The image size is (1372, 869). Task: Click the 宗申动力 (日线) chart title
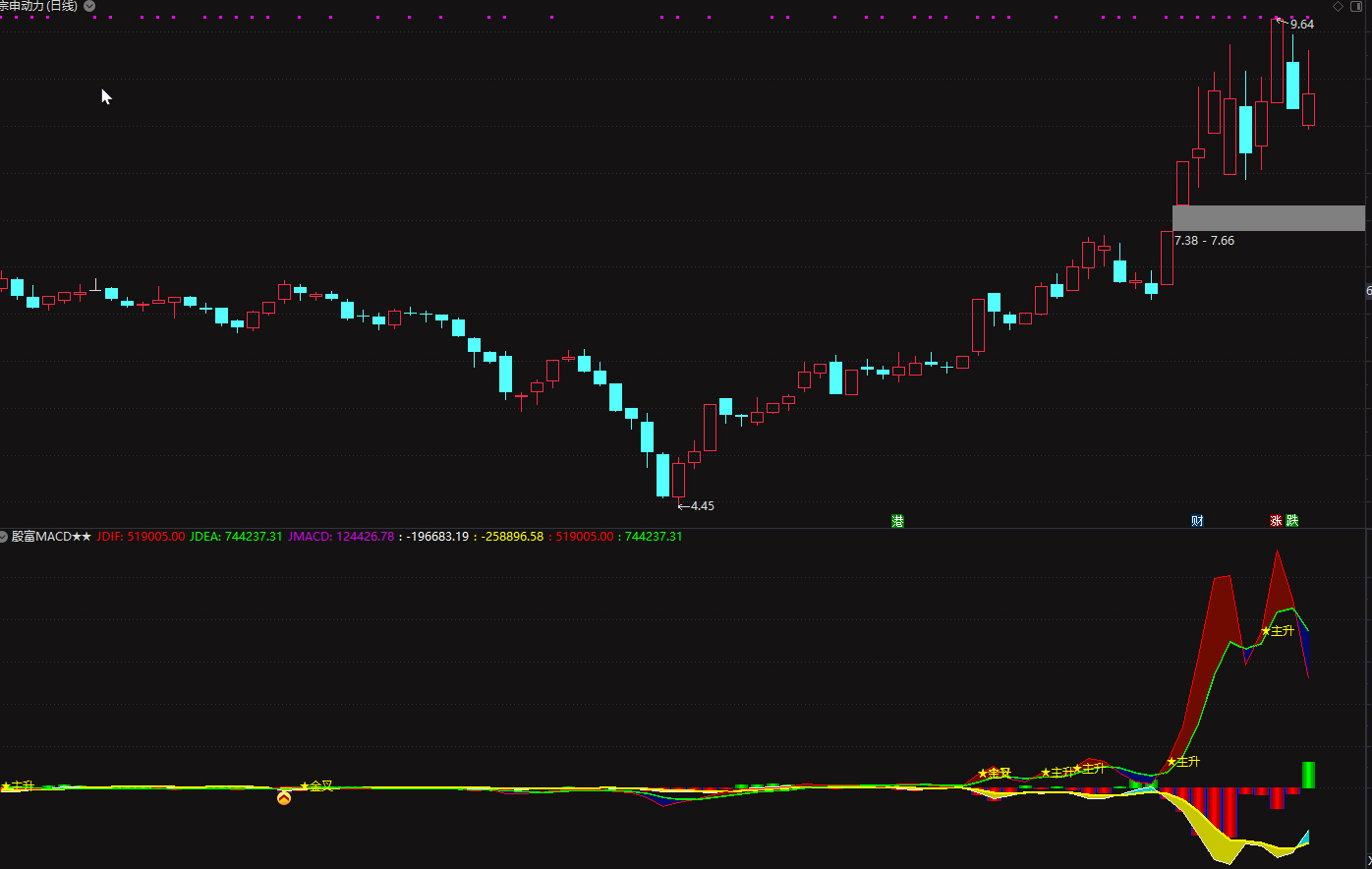coord(38,6)
